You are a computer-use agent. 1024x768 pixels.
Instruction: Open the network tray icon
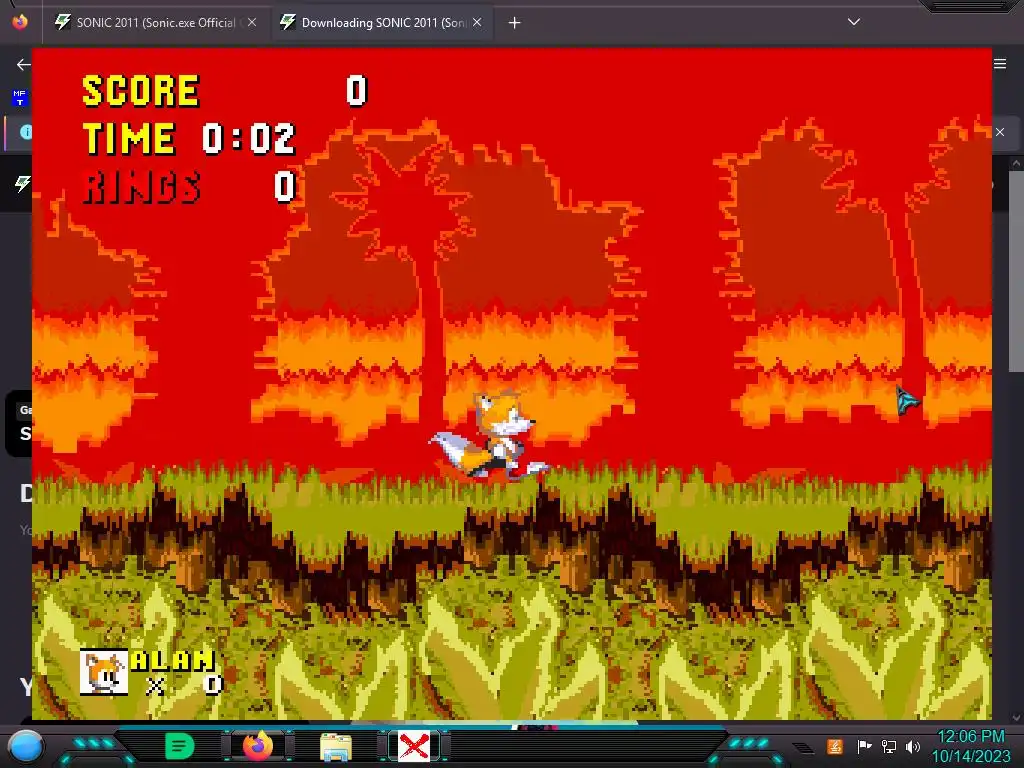[889, 746]
